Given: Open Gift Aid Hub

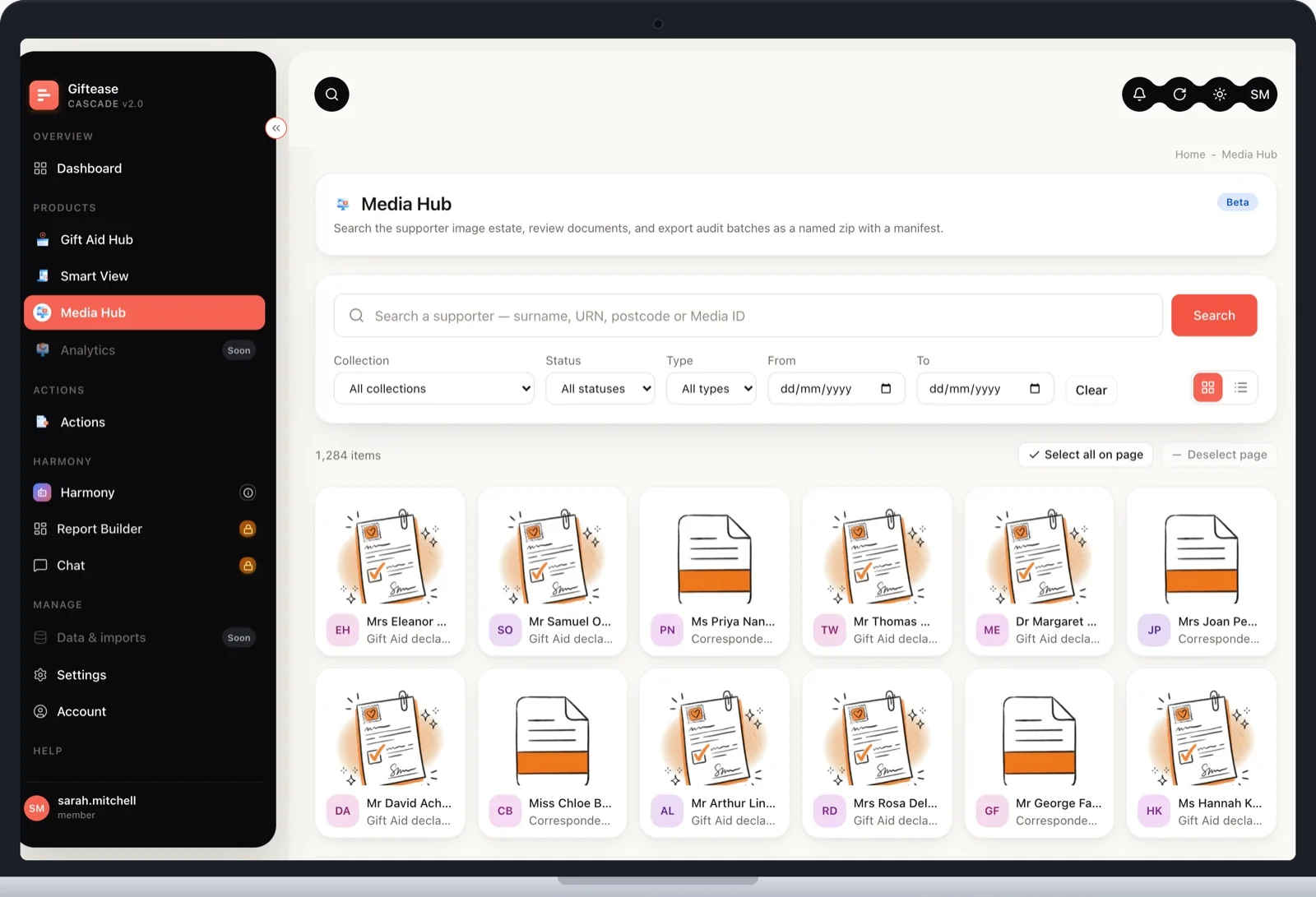Looking at the screenshot, I should (x=145, y=240).
